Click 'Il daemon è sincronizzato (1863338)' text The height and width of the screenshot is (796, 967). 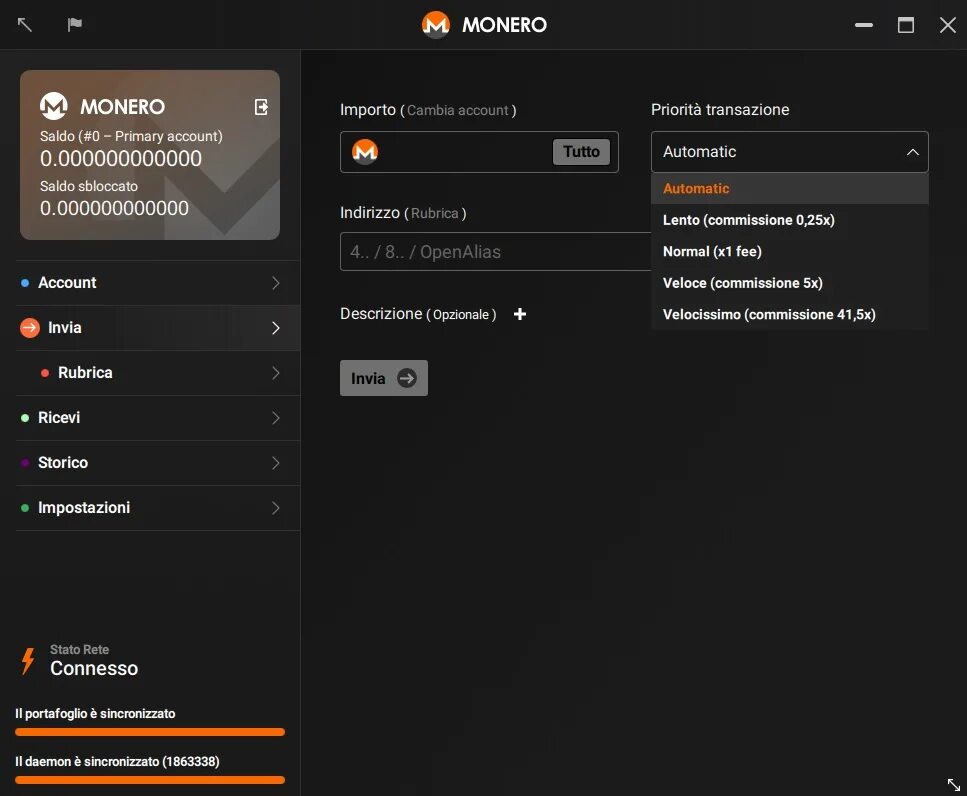[117, 761]
